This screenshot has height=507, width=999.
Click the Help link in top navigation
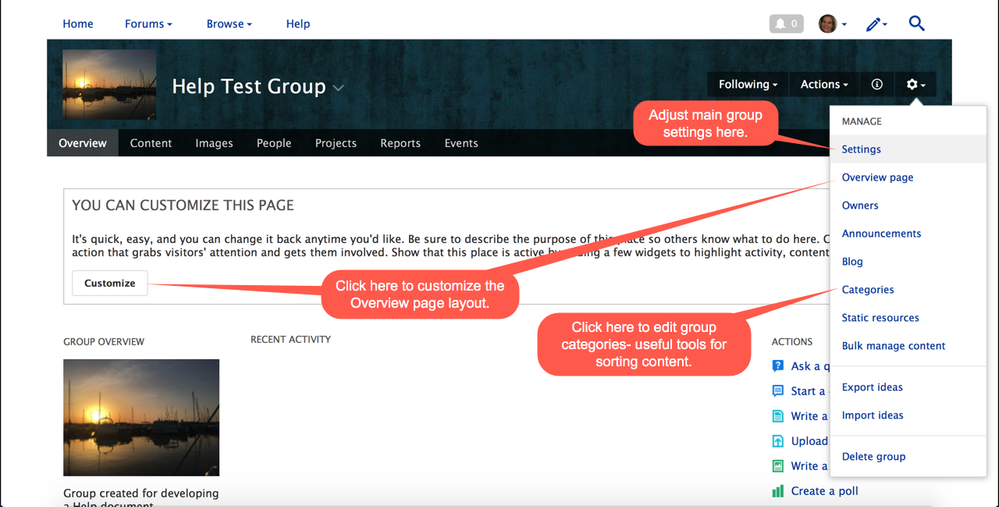(298, 24)
